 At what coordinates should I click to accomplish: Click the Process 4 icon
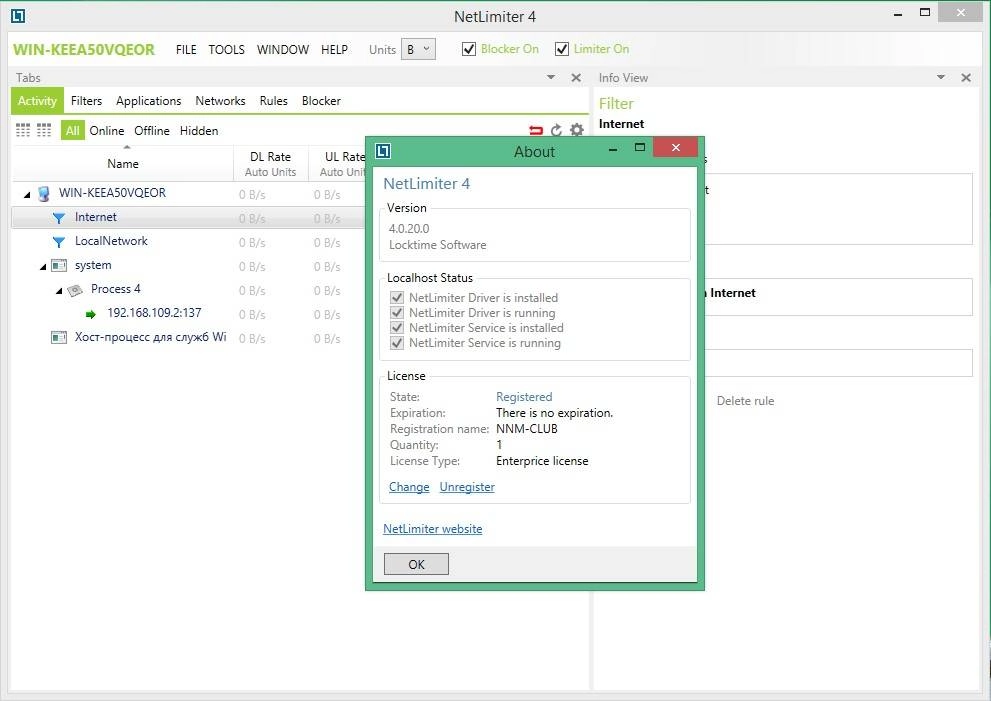point(75,290)
